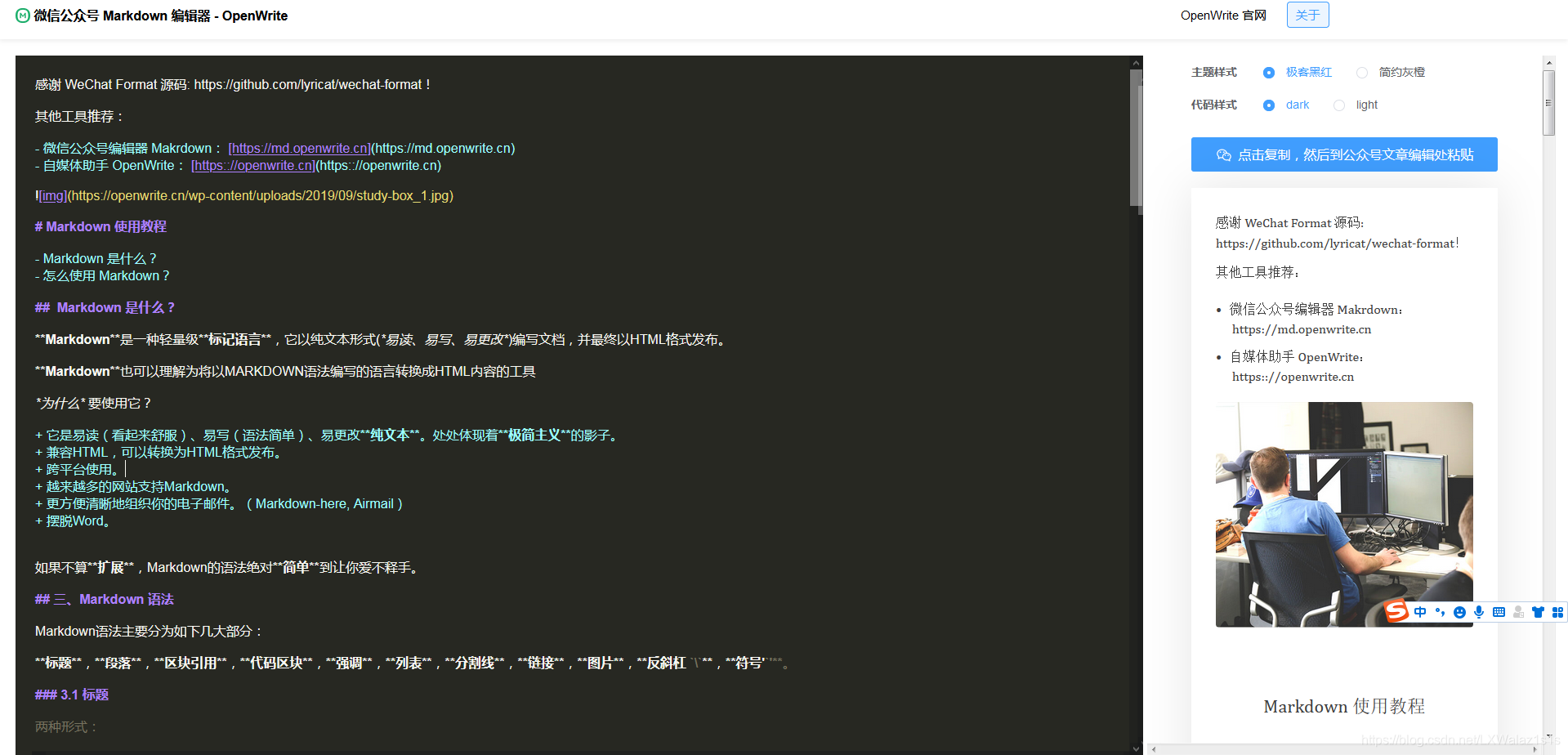Start Sogou voice input microphone
Image resolution: width=1568 pixels, height=755 pixels.
(1479, 612)
